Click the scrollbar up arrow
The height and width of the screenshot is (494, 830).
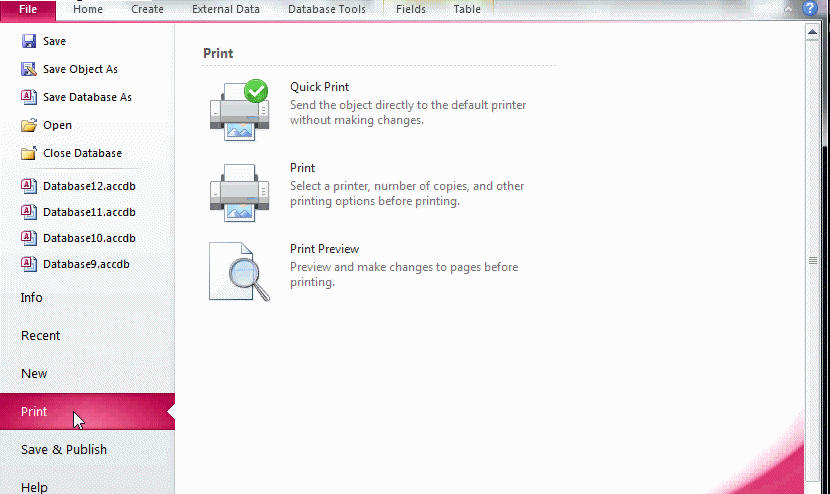pos(813,32)
